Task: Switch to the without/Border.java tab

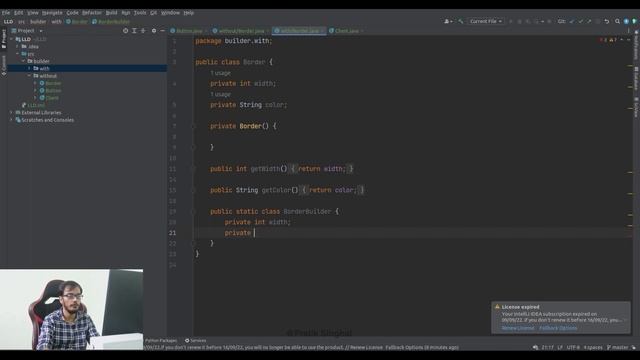Action: coord(241,31)
